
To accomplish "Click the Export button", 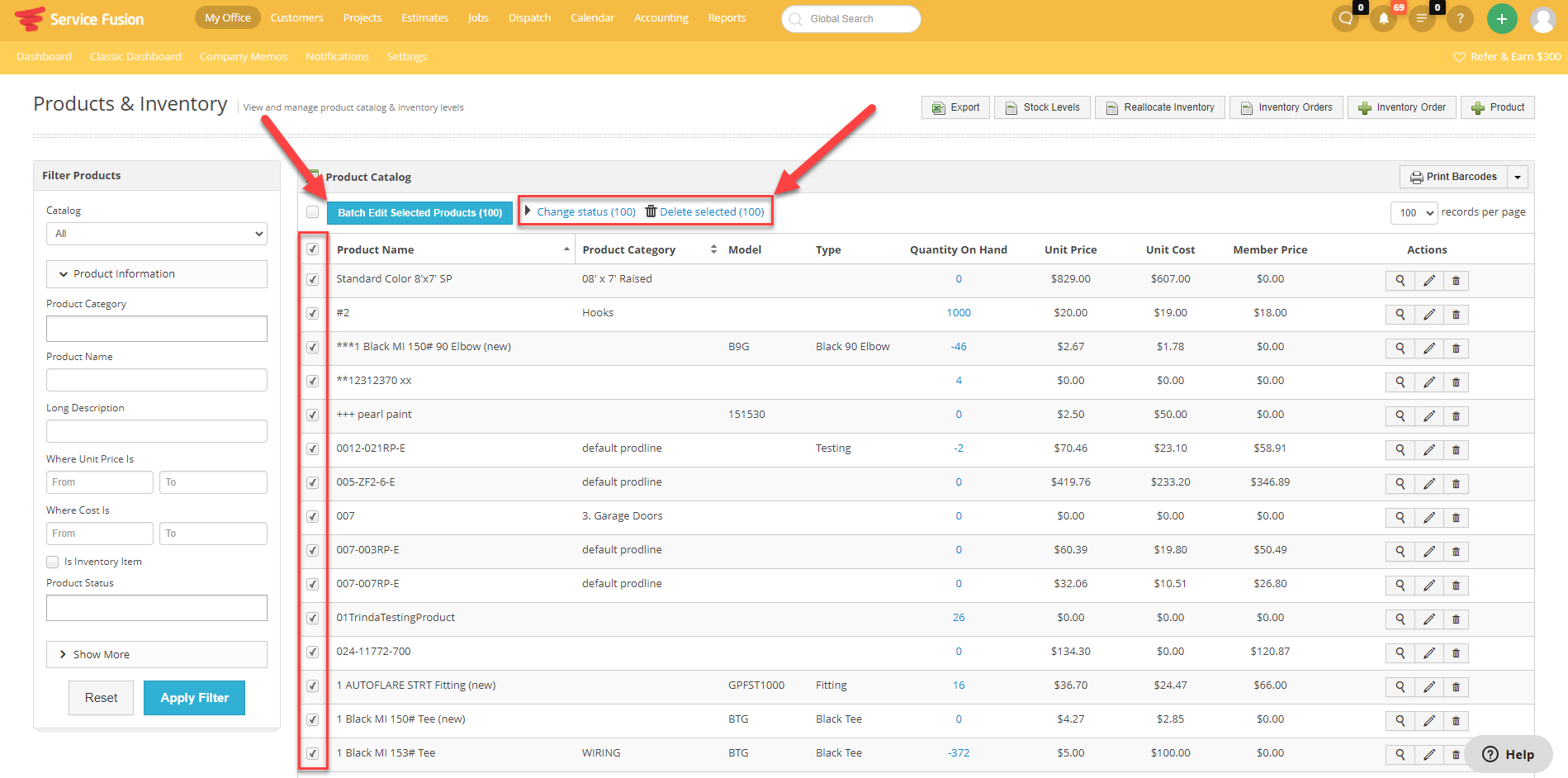I will pos(955,107).
